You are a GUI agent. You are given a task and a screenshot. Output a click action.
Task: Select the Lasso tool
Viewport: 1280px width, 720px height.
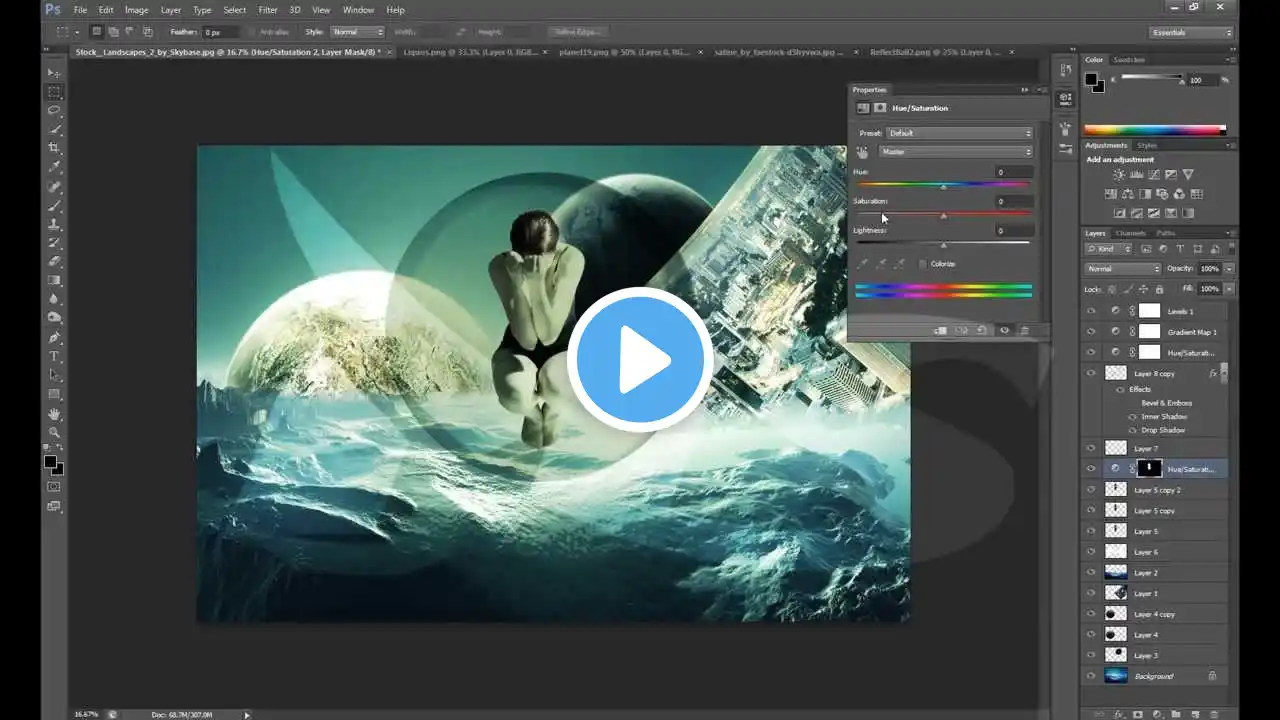[54, 110]
